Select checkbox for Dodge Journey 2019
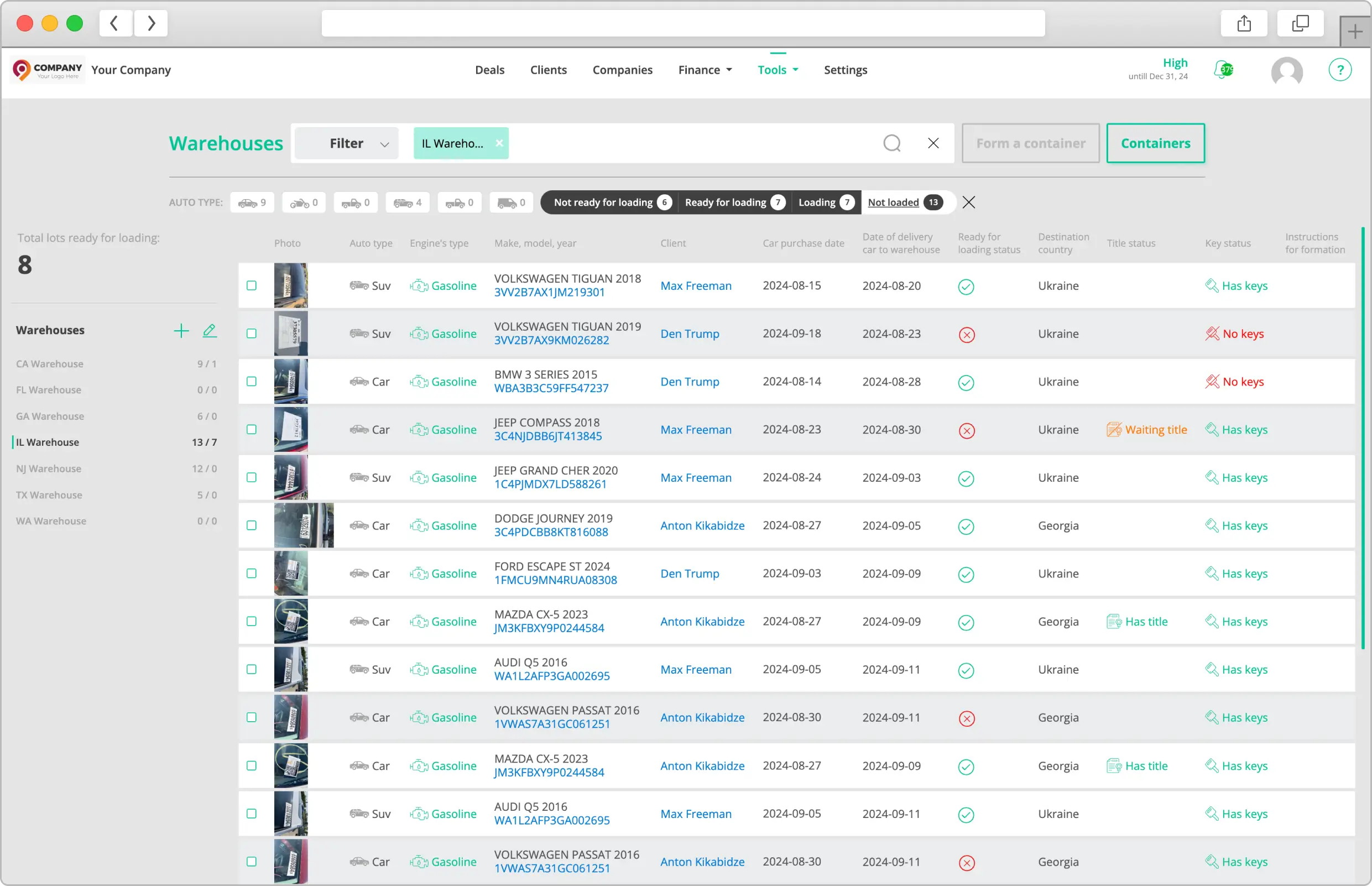The height and width of the screenshot is (886, 1372). click(252, 525)
